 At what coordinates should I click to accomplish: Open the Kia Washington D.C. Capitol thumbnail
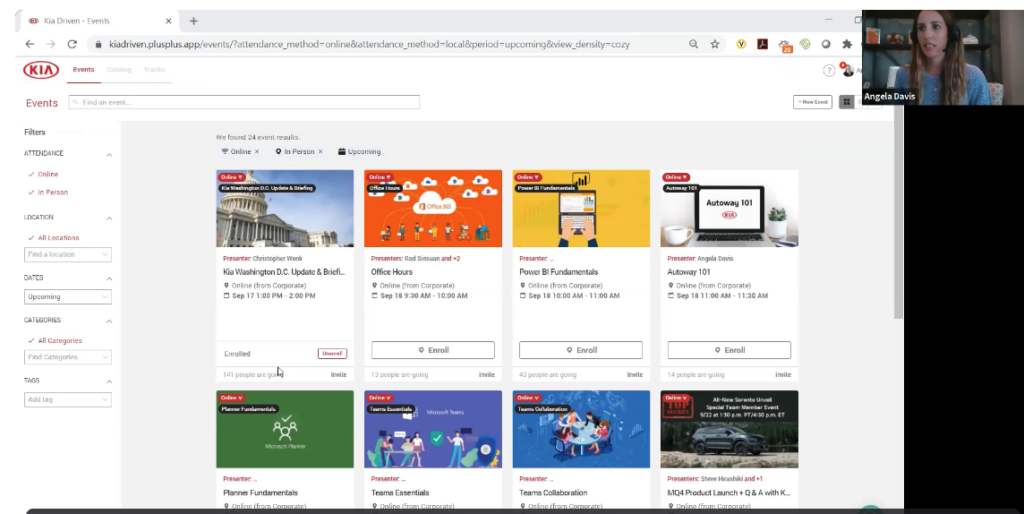(285, 208)
